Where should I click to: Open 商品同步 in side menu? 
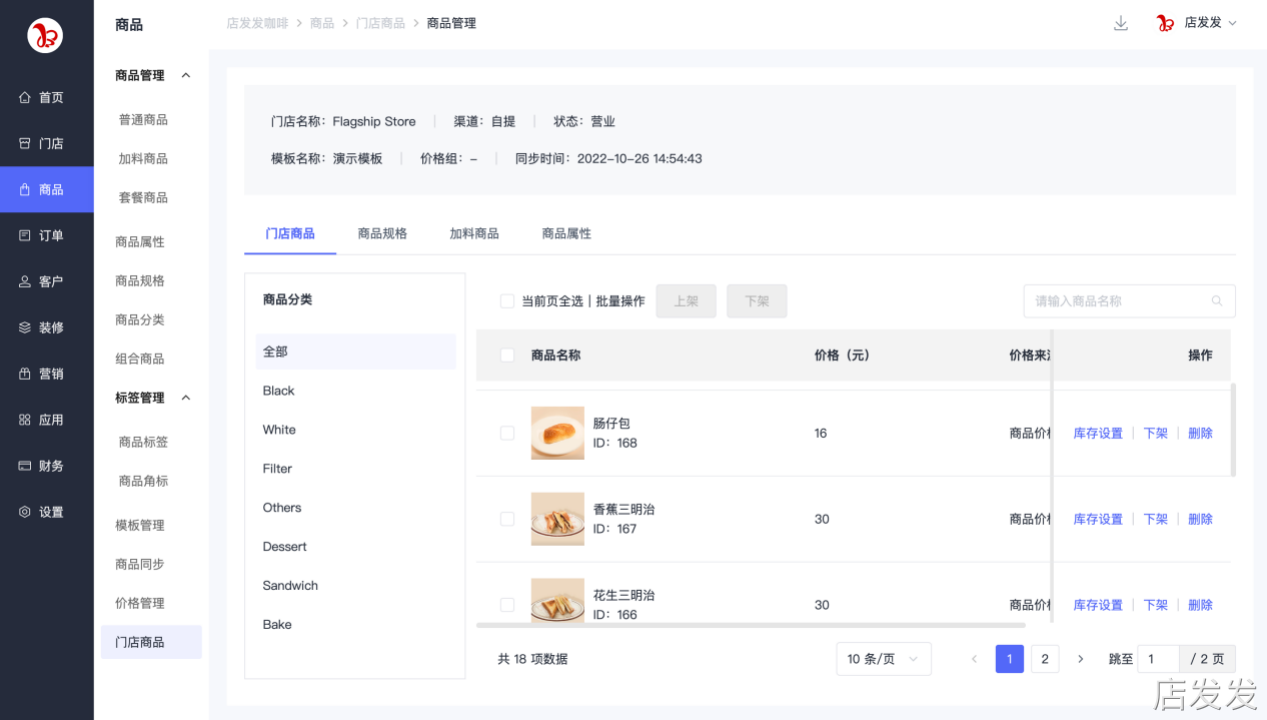pos(140,564)
